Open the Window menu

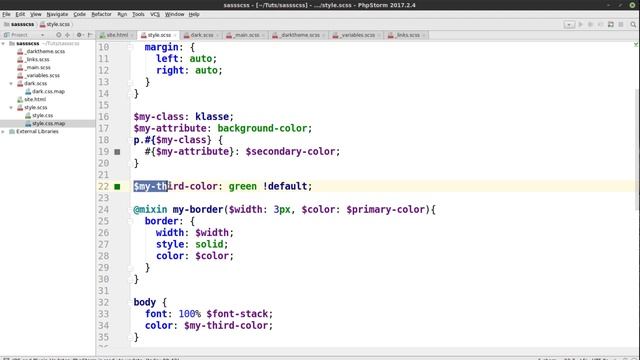point(174,14)
